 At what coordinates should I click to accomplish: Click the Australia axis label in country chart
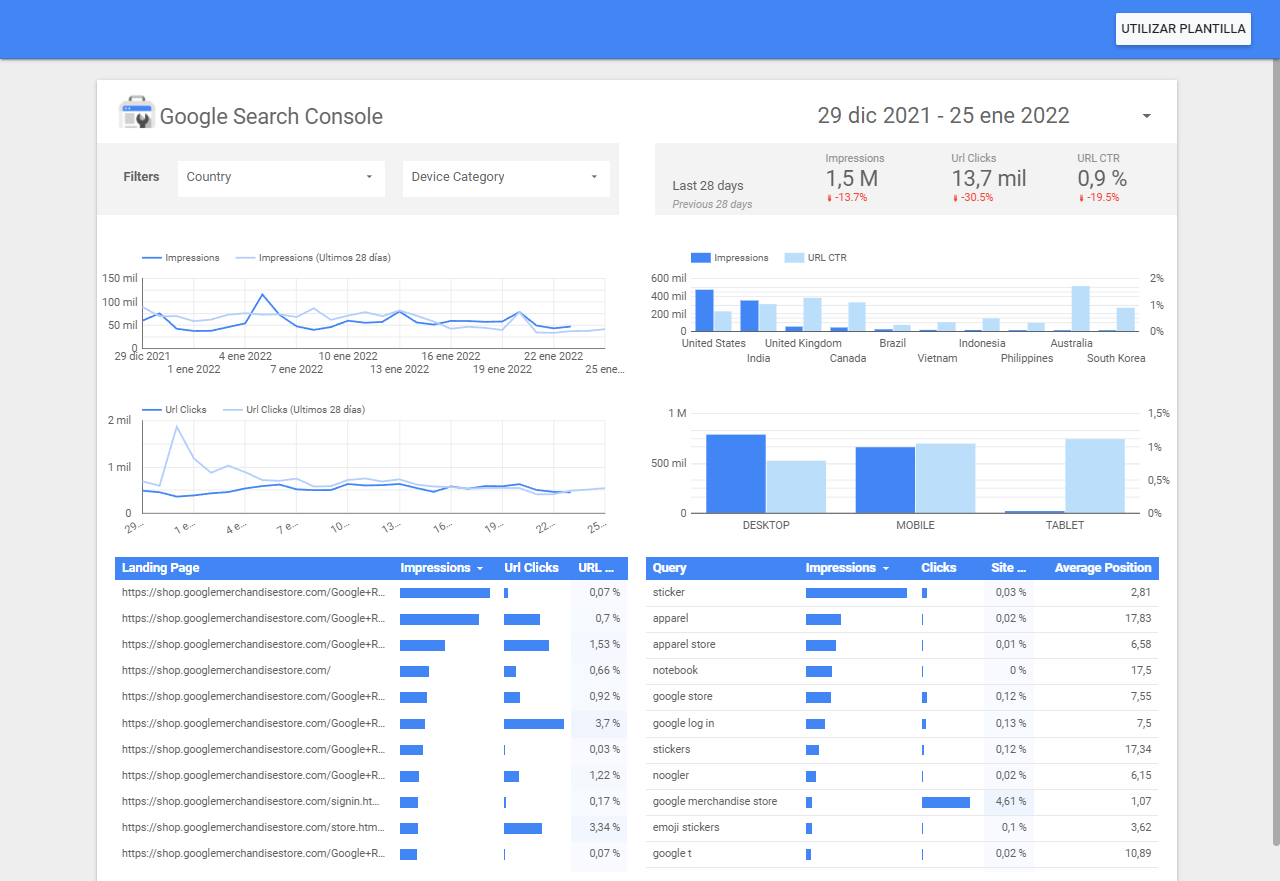(1071, 343)
